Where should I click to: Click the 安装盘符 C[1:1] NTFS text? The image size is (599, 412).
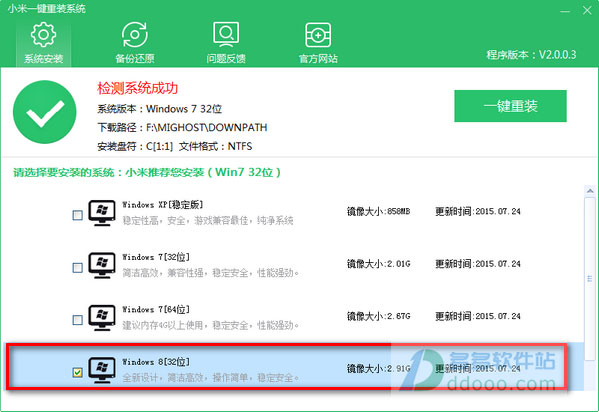pyautogui.click(x=175, y=146)
